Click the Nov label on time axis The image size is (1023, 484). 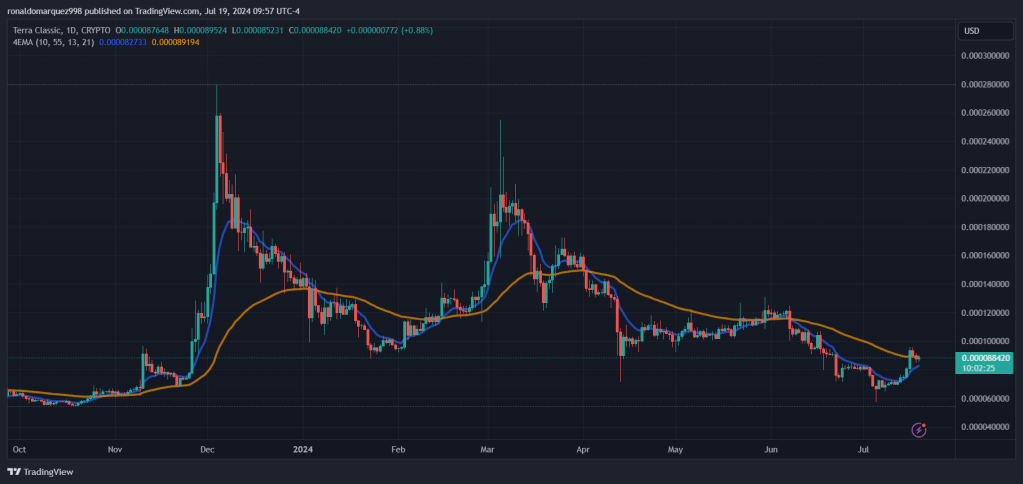coord(115,449)
